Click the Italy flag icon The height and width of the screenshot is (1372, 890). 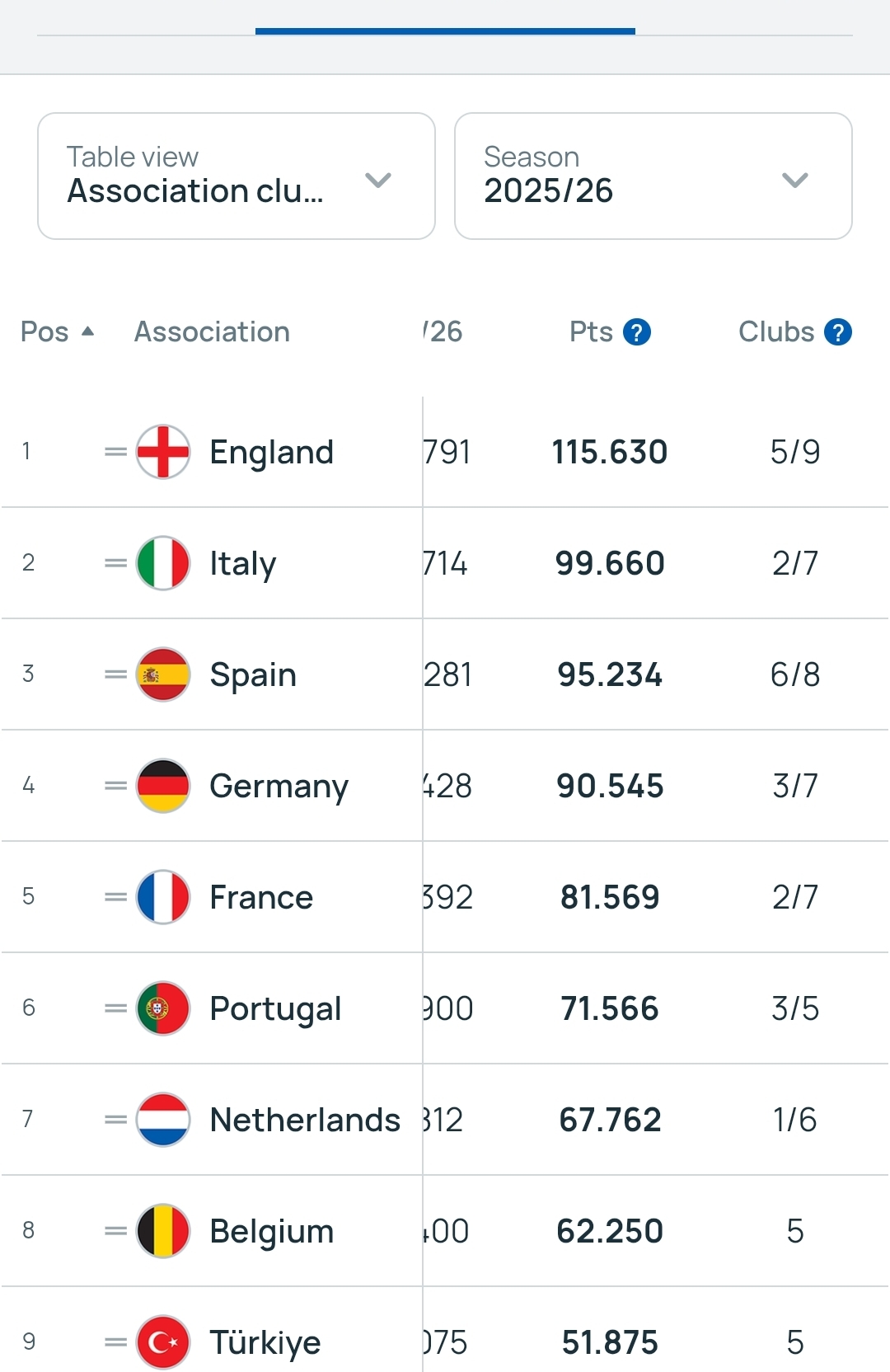click(x=163, y=563)
